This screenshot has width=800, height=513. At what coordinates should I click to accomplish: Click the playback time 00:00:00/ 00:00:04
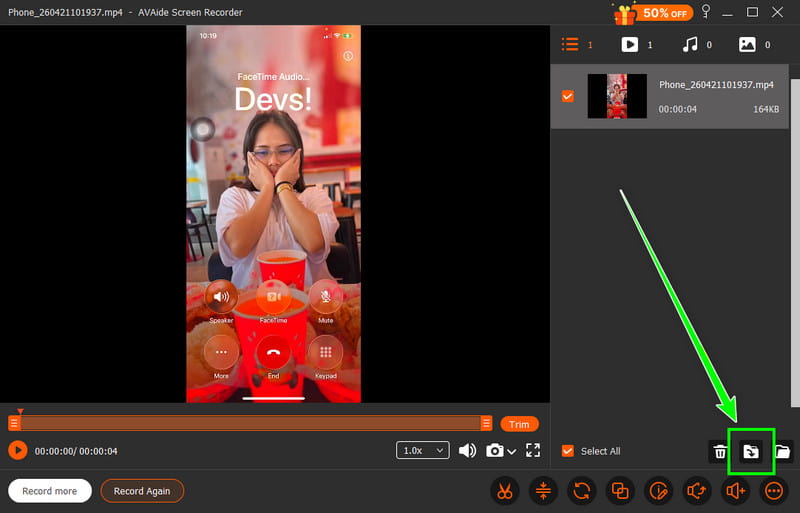point(76,451)
